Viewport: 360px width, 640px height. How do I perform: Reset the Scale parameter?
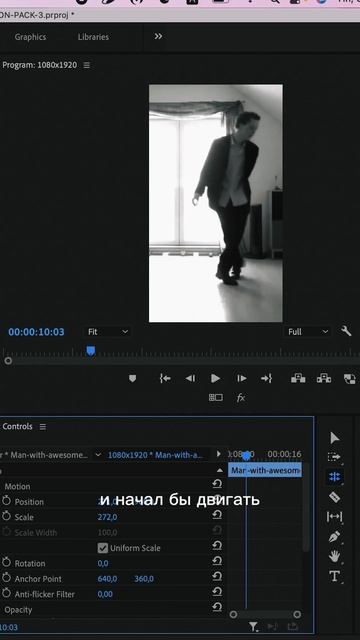tap(217, 515)
